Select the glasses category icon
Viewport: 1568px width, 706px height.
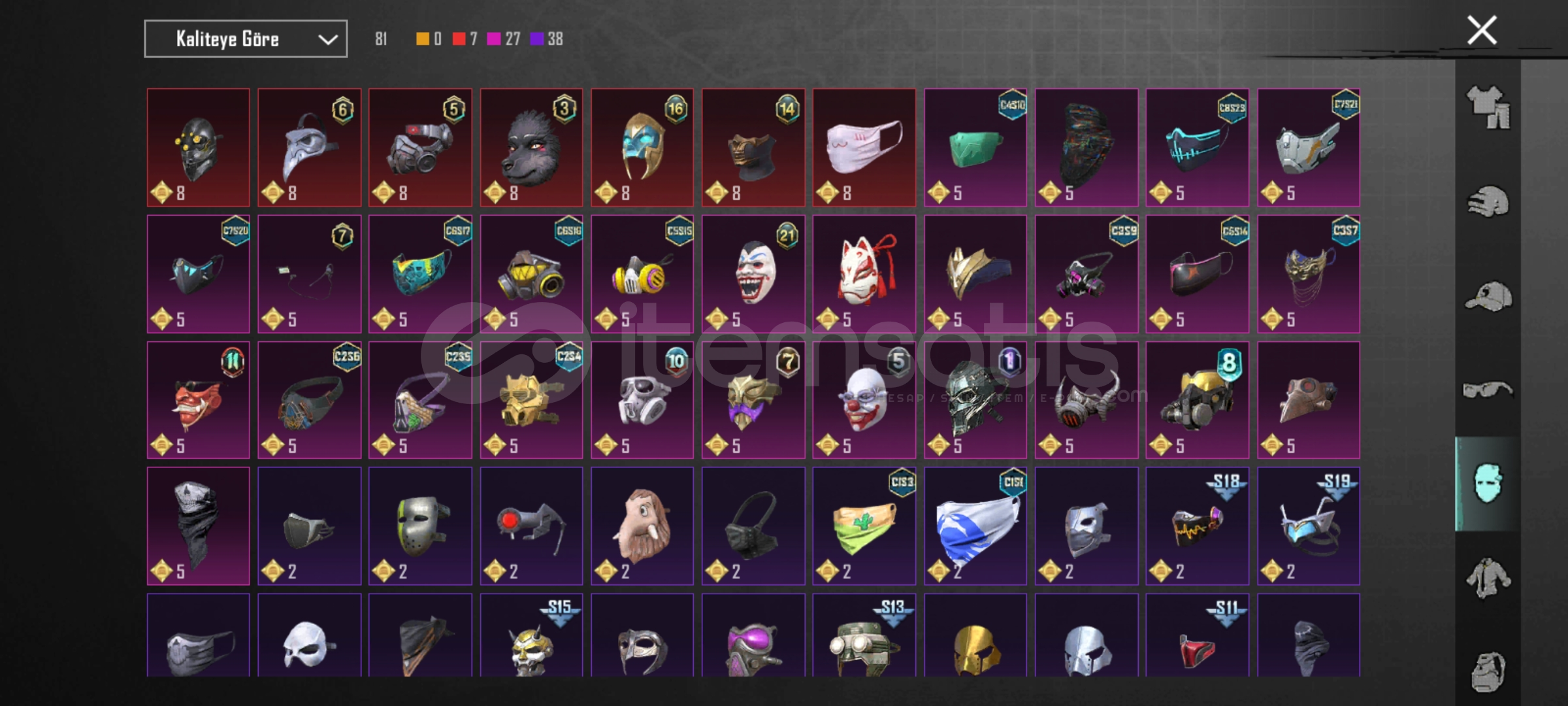[x=1488, y=390]
